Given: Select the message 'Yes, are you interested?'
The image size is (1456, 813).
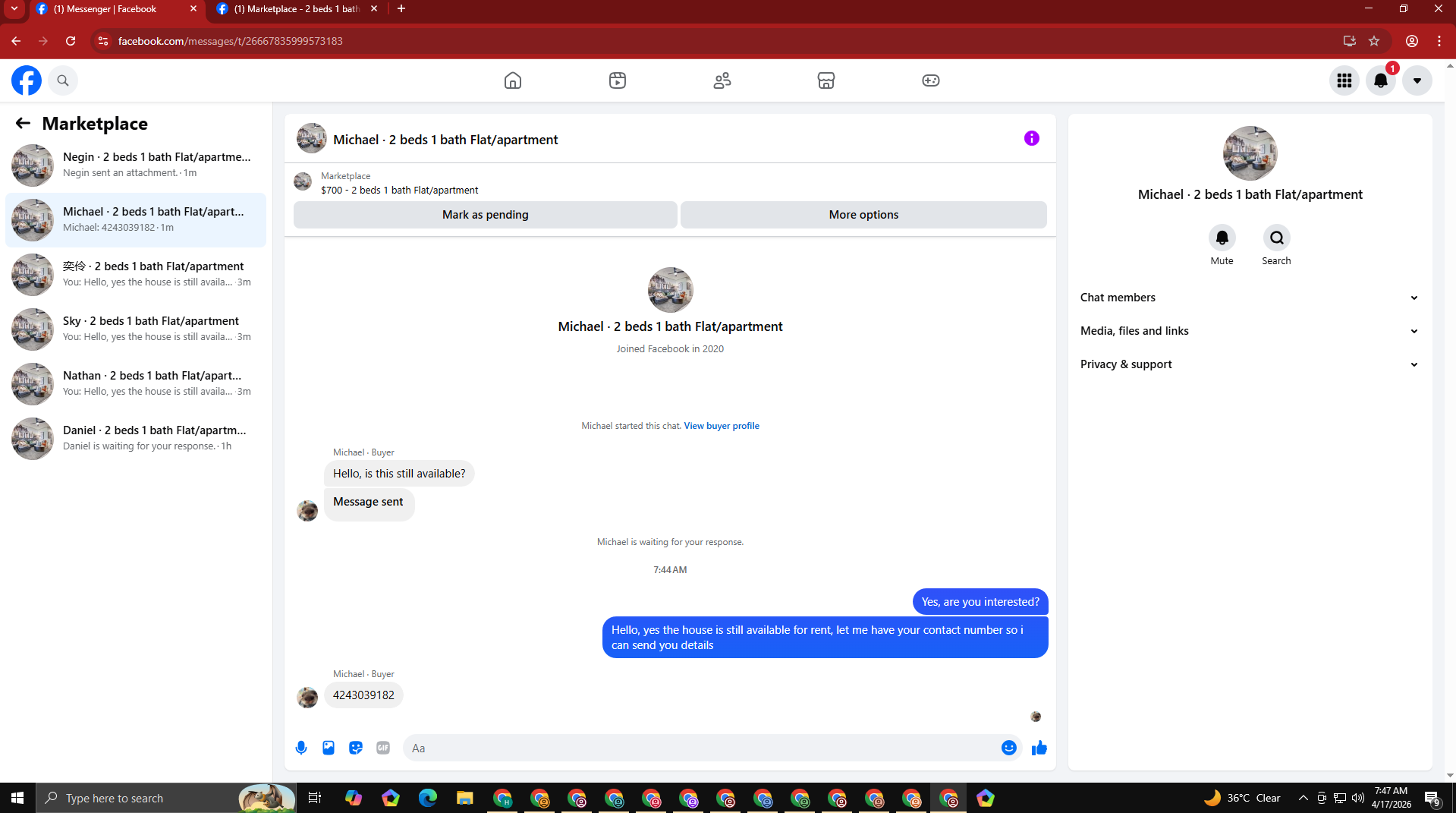Looking at the screenshot, I should (980, 602).
